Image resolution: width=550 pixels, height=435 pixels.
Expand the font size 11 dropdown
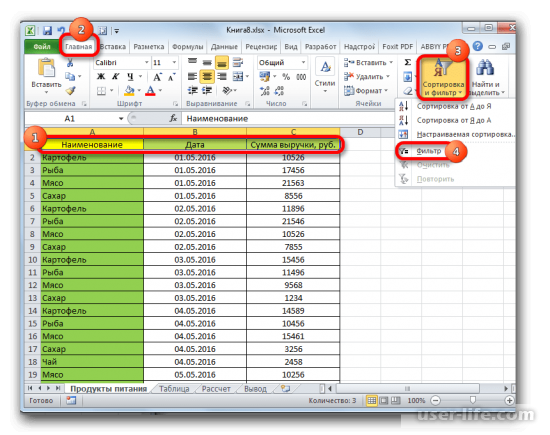point(165,63)
